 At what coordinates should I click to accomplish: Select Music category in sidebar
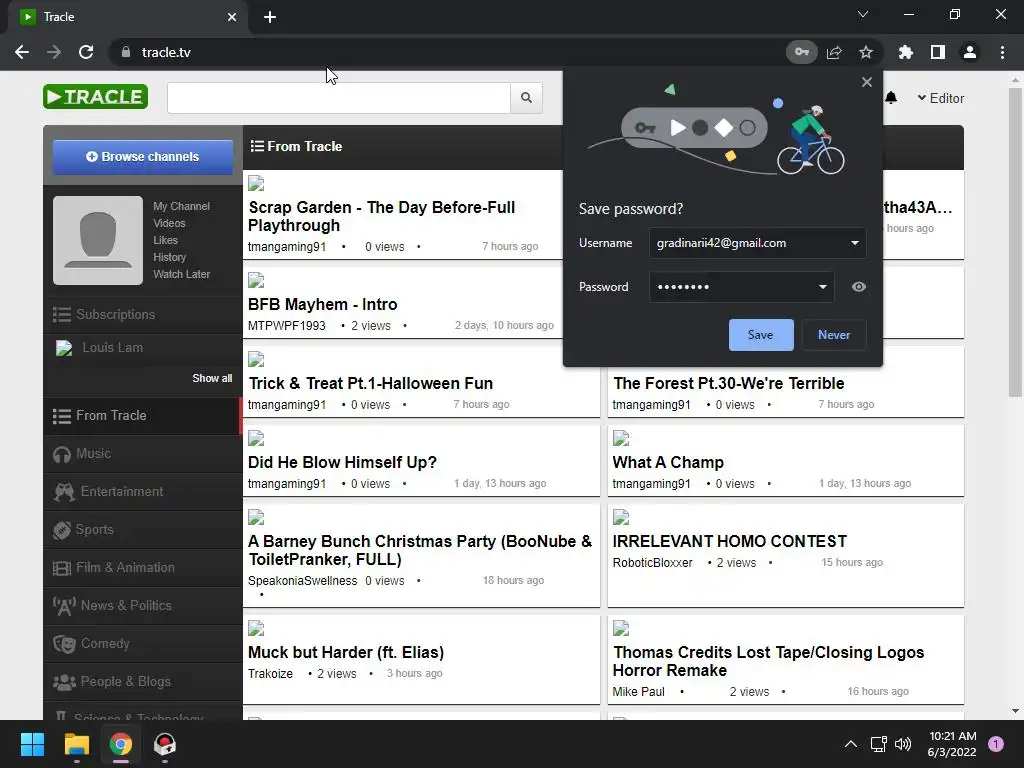143,453
